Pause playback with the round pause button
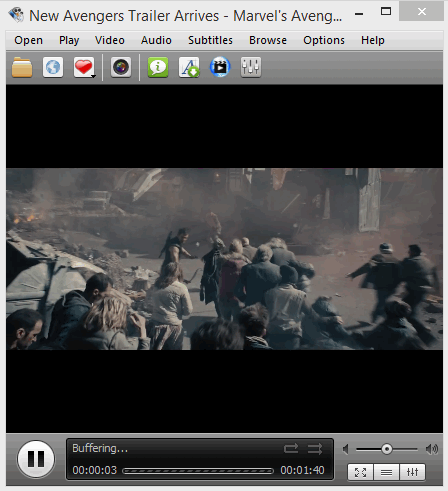The height and width of the screenshot is (491, 448). 36,459
